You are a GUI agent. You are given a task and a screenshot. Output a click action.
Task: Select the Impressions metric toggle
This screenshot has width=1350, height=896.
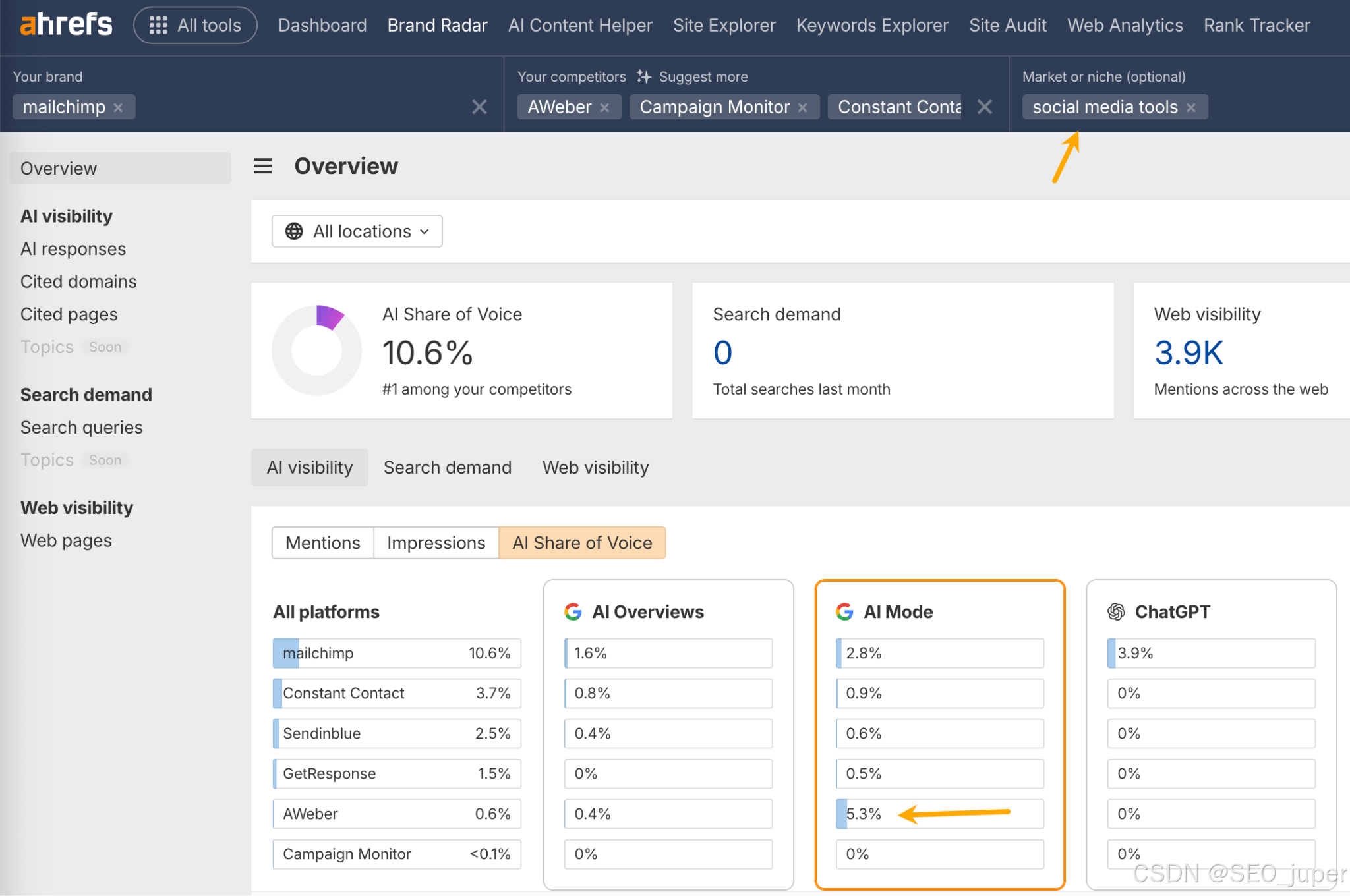(x=436, y=543)
